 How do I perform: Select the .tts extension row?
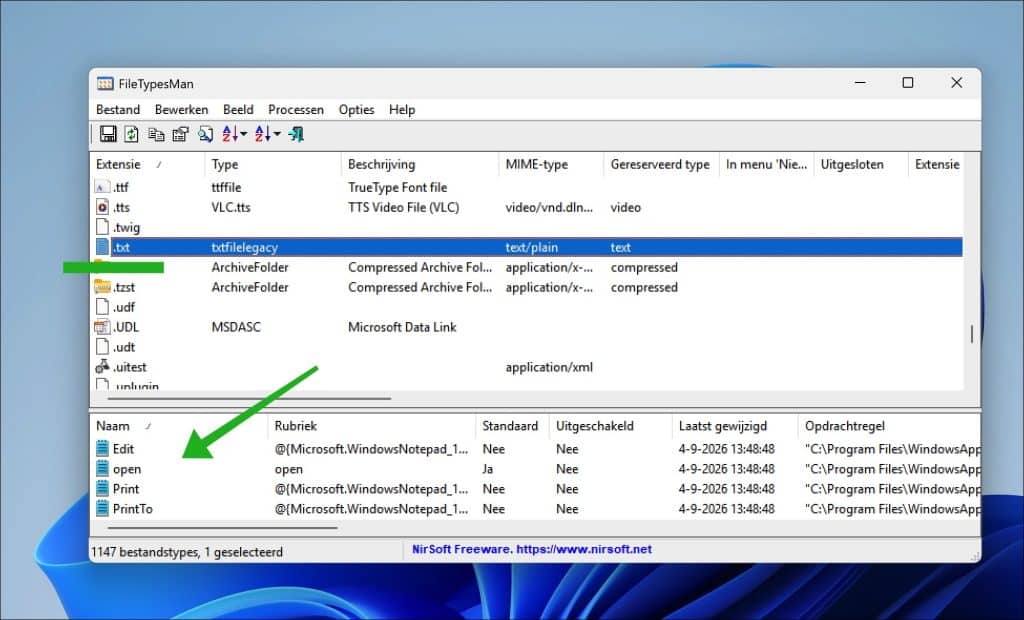coord(528,207)
